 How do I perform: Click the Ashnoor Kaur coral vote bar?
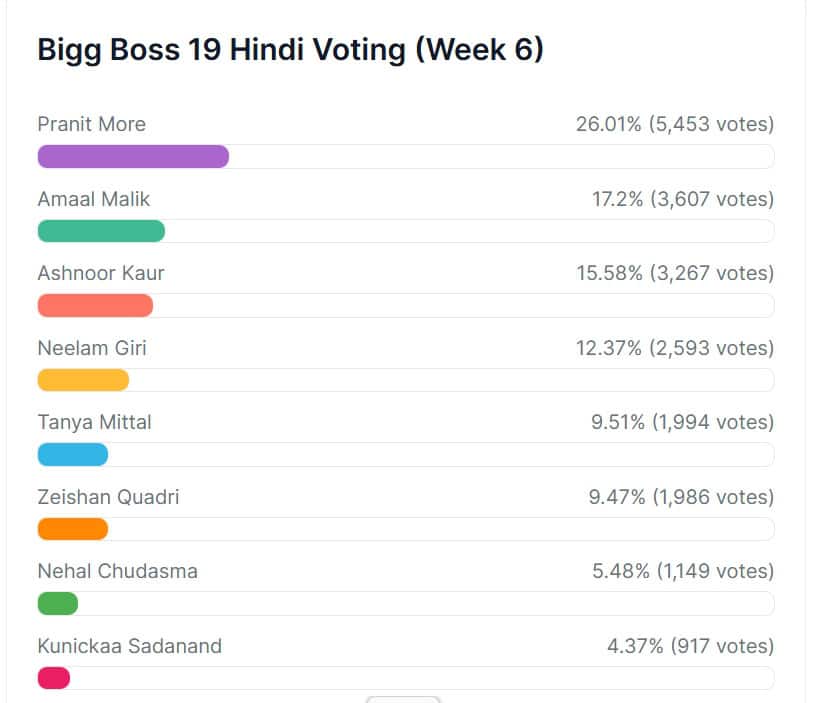click(95, 305)
